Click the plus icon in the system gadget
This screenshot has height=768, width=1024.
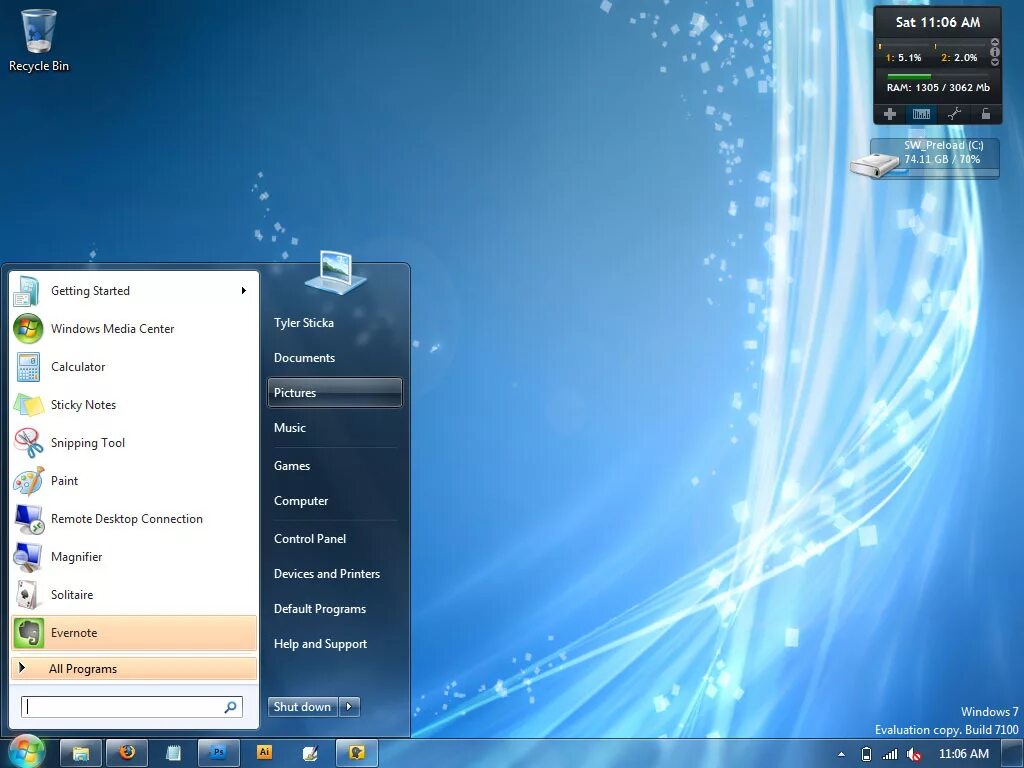tap(889, 114)
